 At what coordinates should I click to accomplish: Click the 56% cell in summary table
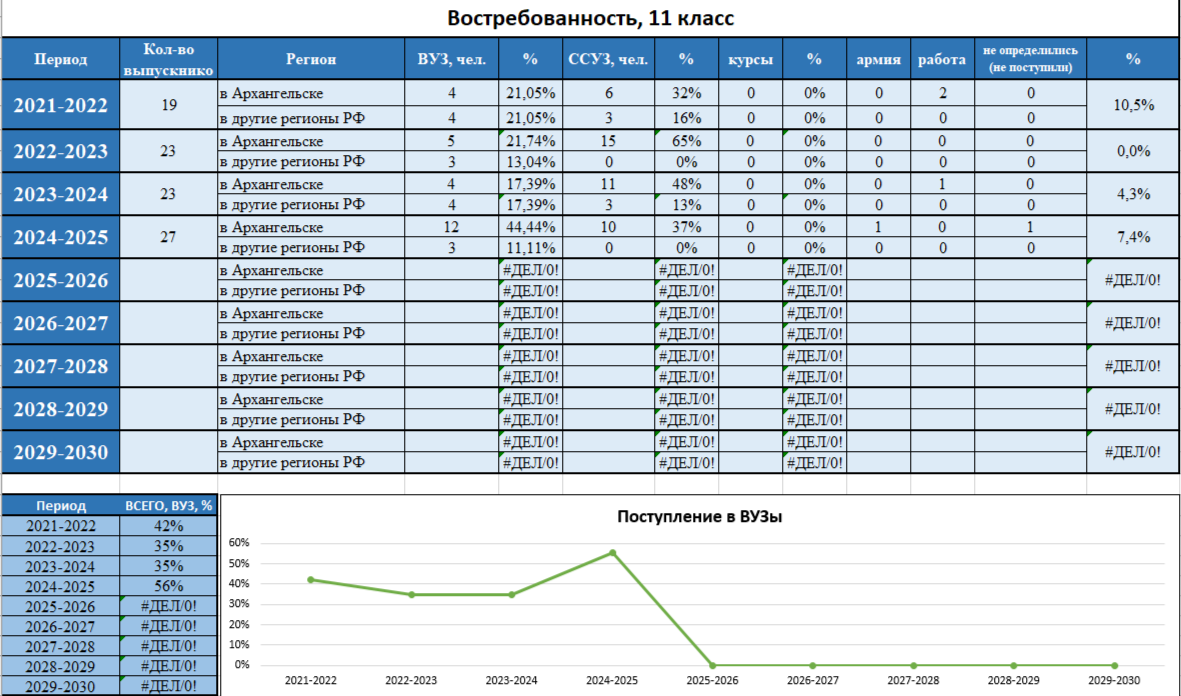pyautogui.click(x=168, y=586)
